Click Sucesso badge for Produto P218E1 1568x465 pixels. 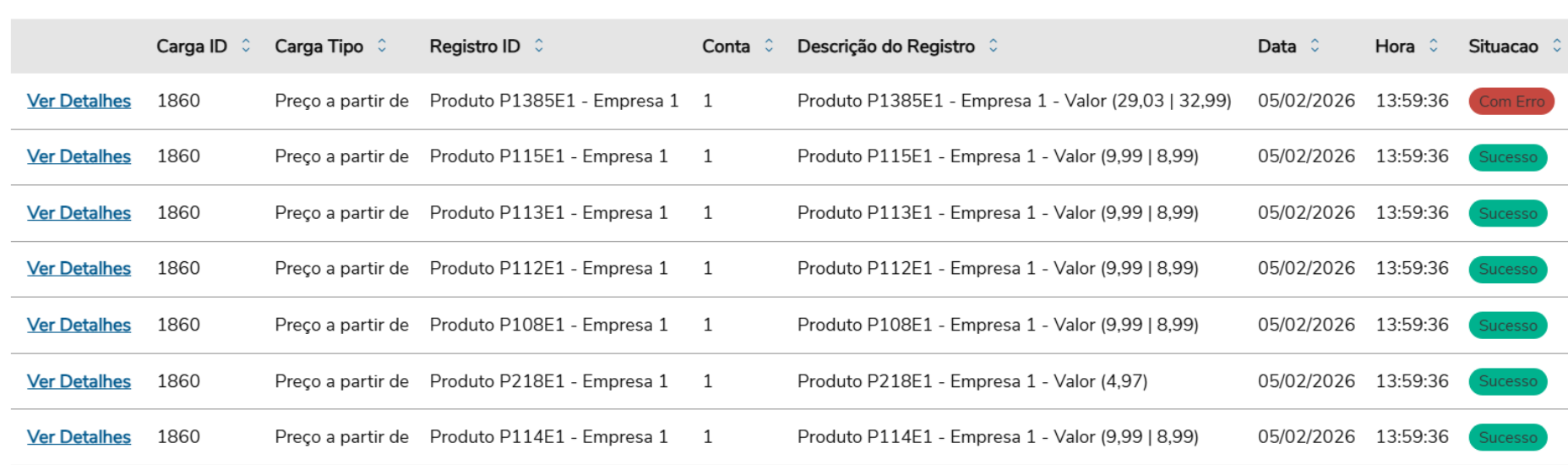coord(1507,382)
